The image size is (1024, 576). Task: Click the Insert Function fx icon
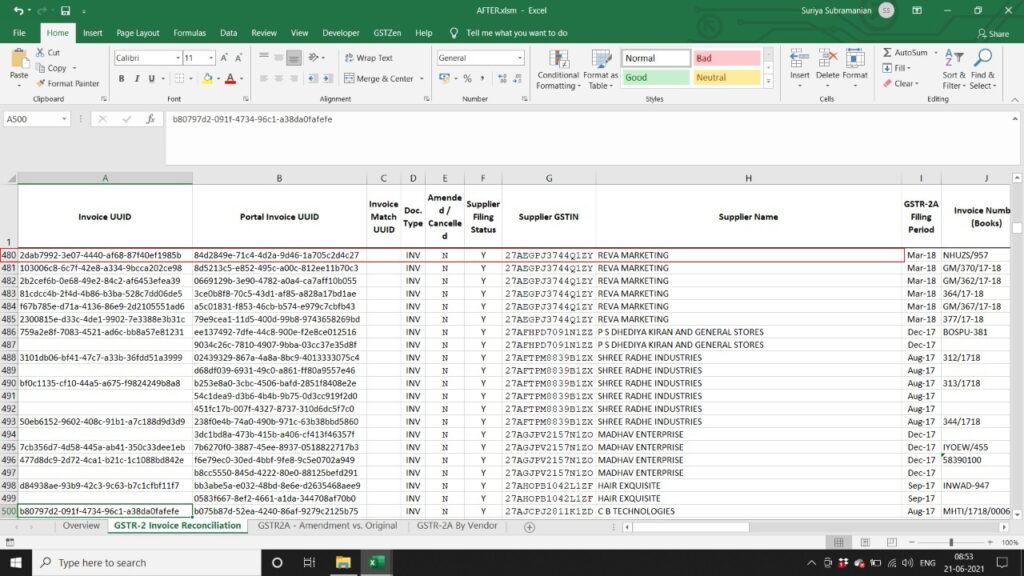tap(150, 119)
